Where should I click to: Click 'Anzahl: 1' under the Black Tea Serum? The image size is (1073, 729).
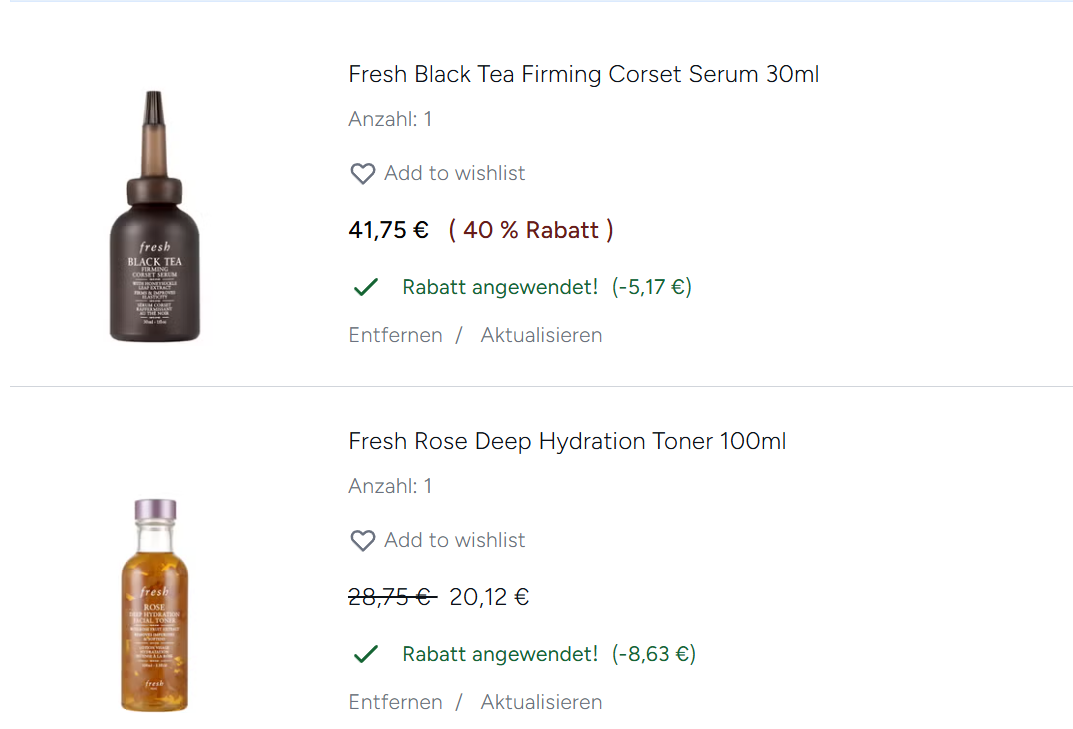(x=390, y=119)
